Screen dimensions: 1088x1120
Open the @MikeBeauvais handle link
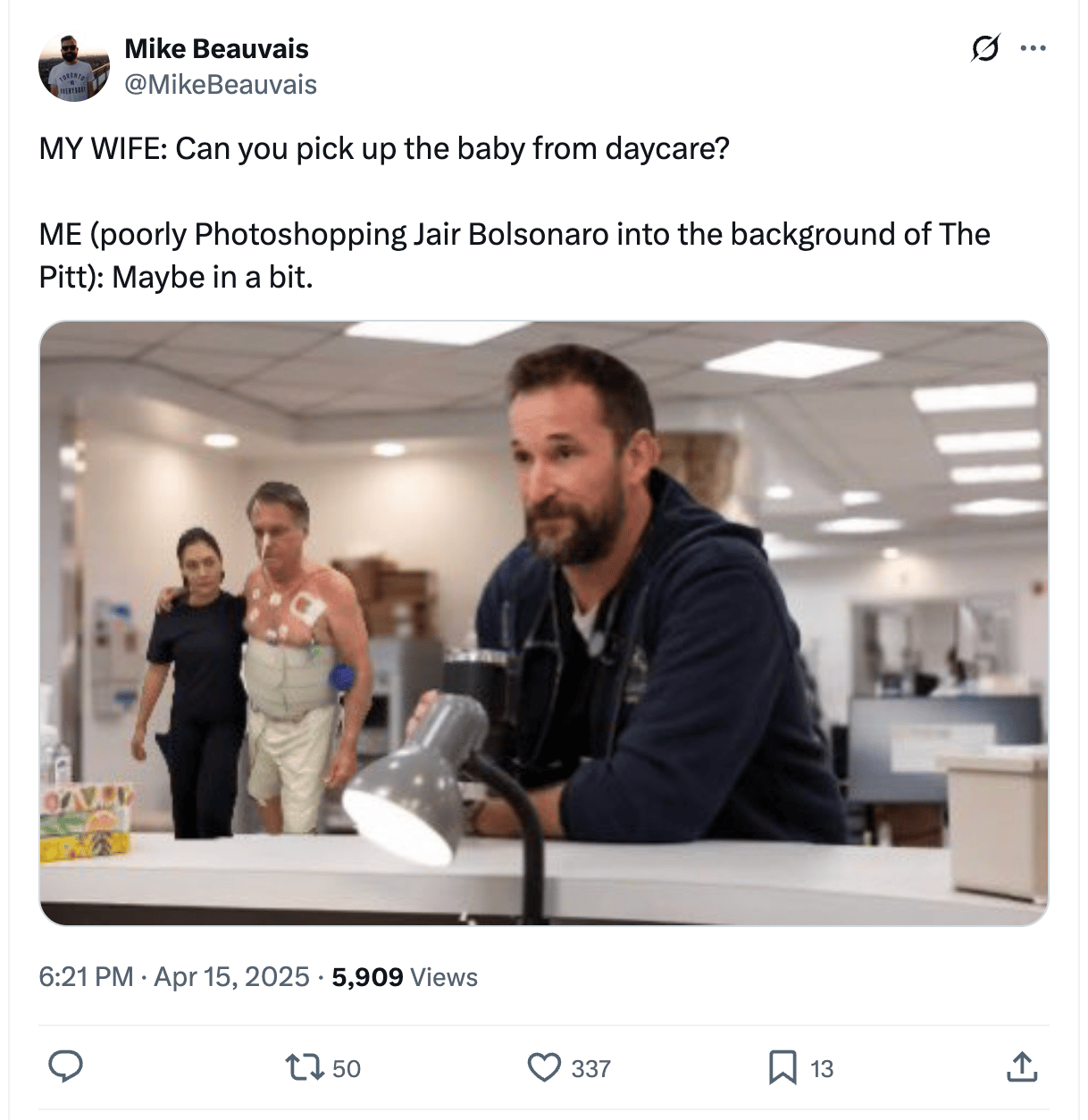point(221,85)
